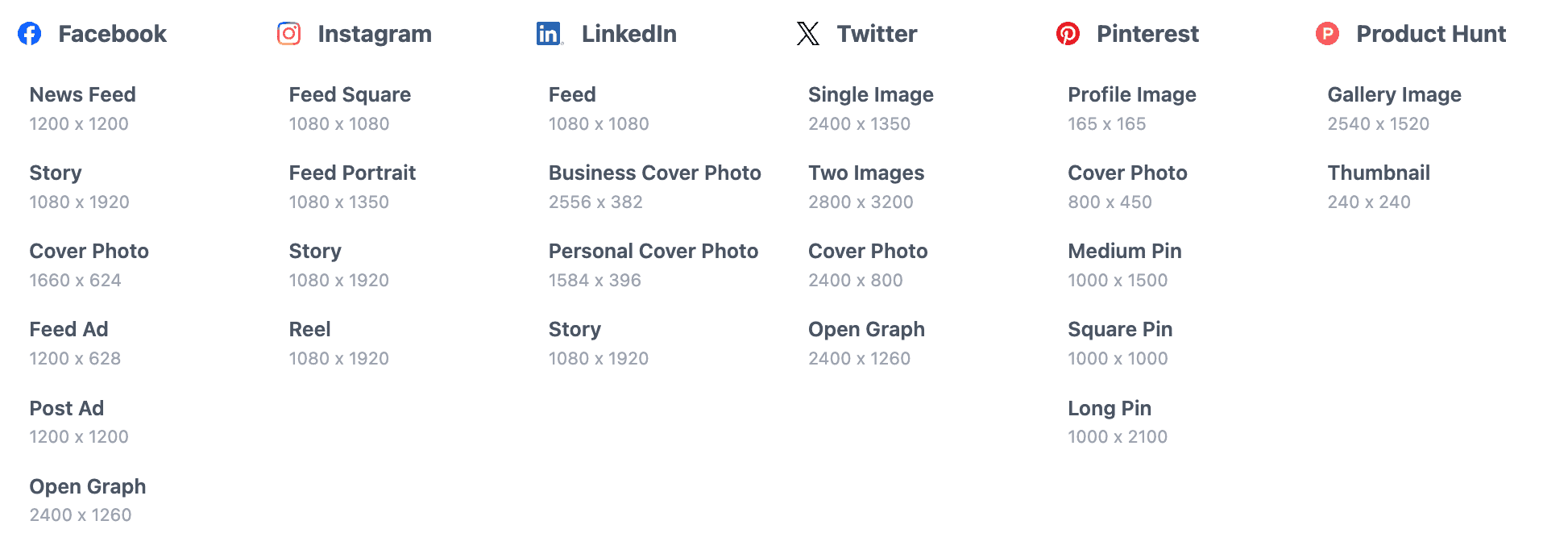
Task: Choose LinkedIn Personal Cover Photo size
Action: [653, 265]
